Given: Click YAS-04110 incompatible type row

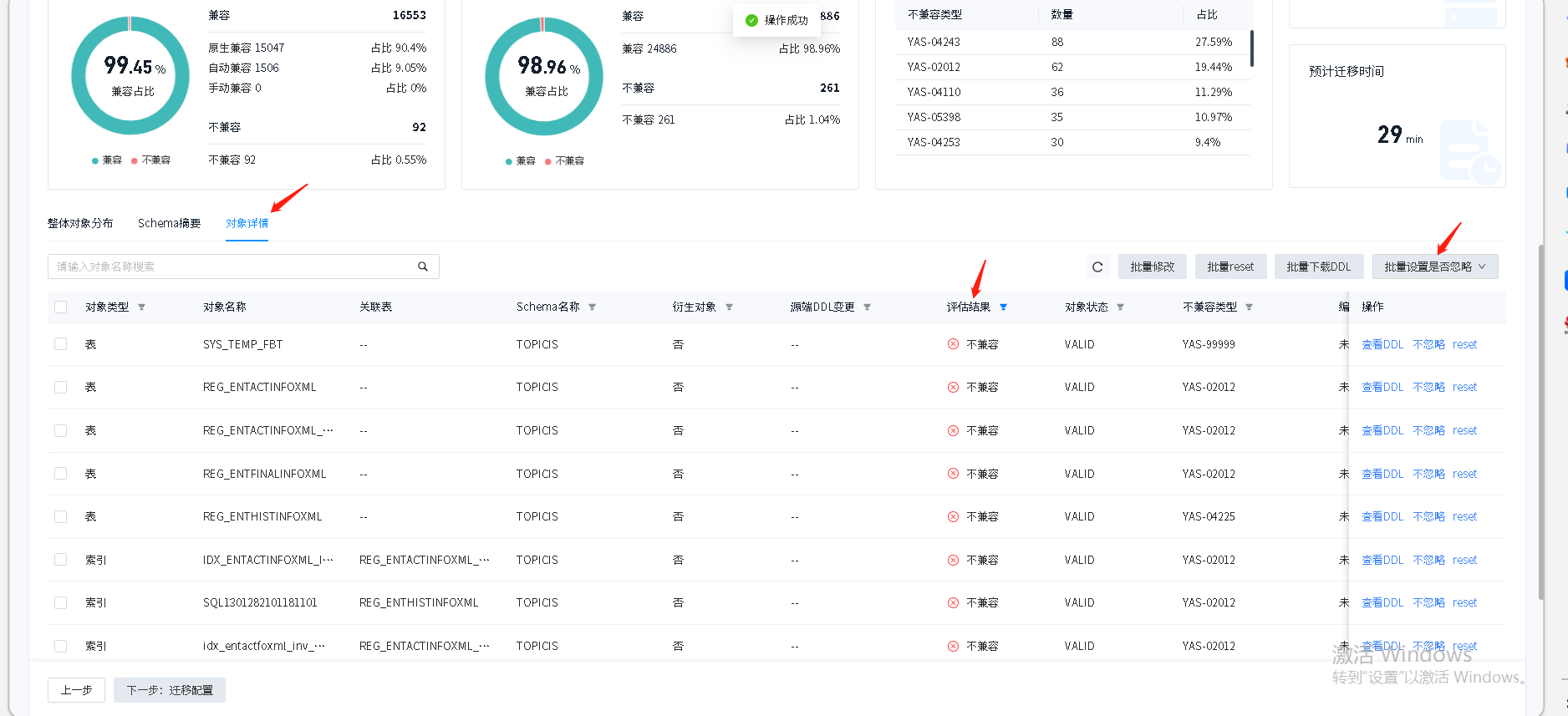Looking at the screenshot, I should point(1072,92).
